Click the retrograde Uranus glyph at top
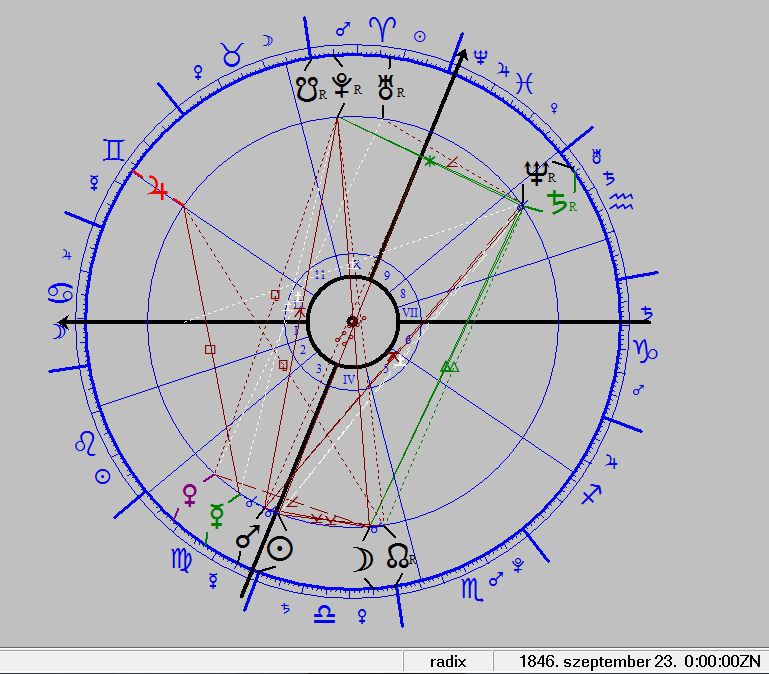 click(x=386, y=87)
